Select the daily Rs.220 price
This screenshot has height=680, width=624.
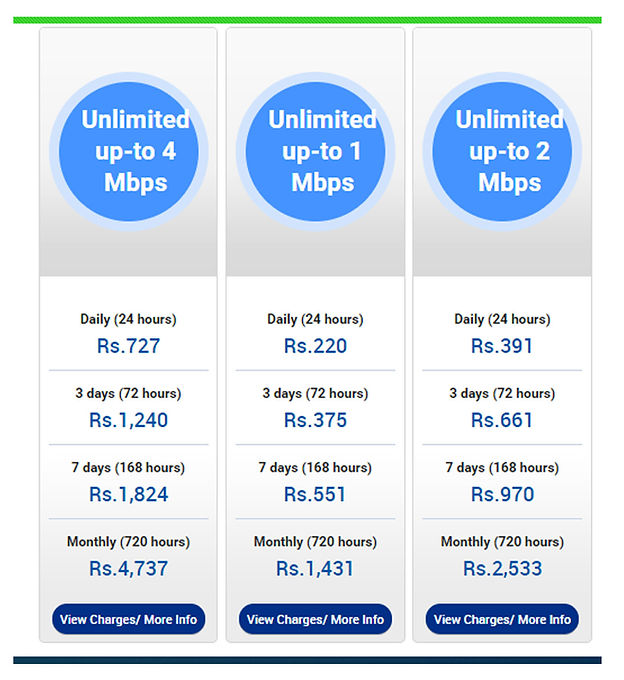tap(315, 346)
